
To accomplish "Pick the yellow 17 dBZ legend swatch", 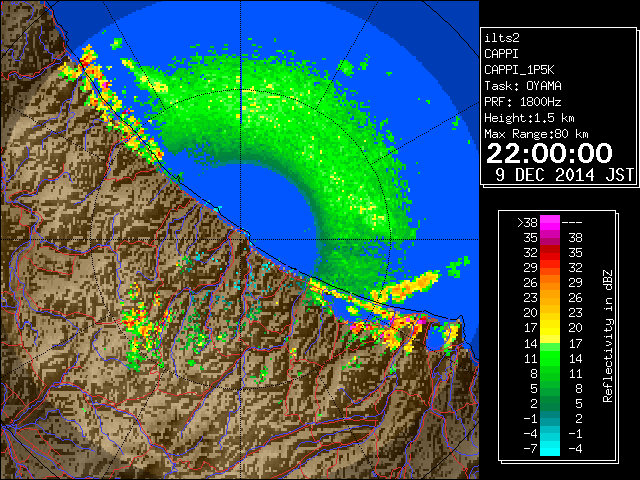I will [x=550, y=328].
